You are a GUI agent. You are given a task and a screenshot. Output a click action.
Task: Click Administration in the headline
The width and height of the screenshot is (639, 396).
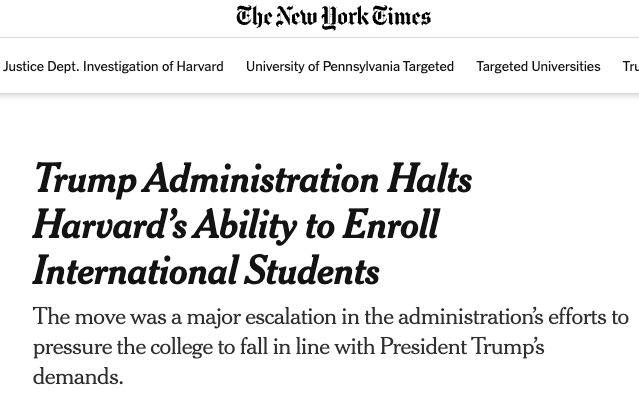click(260, 178)
